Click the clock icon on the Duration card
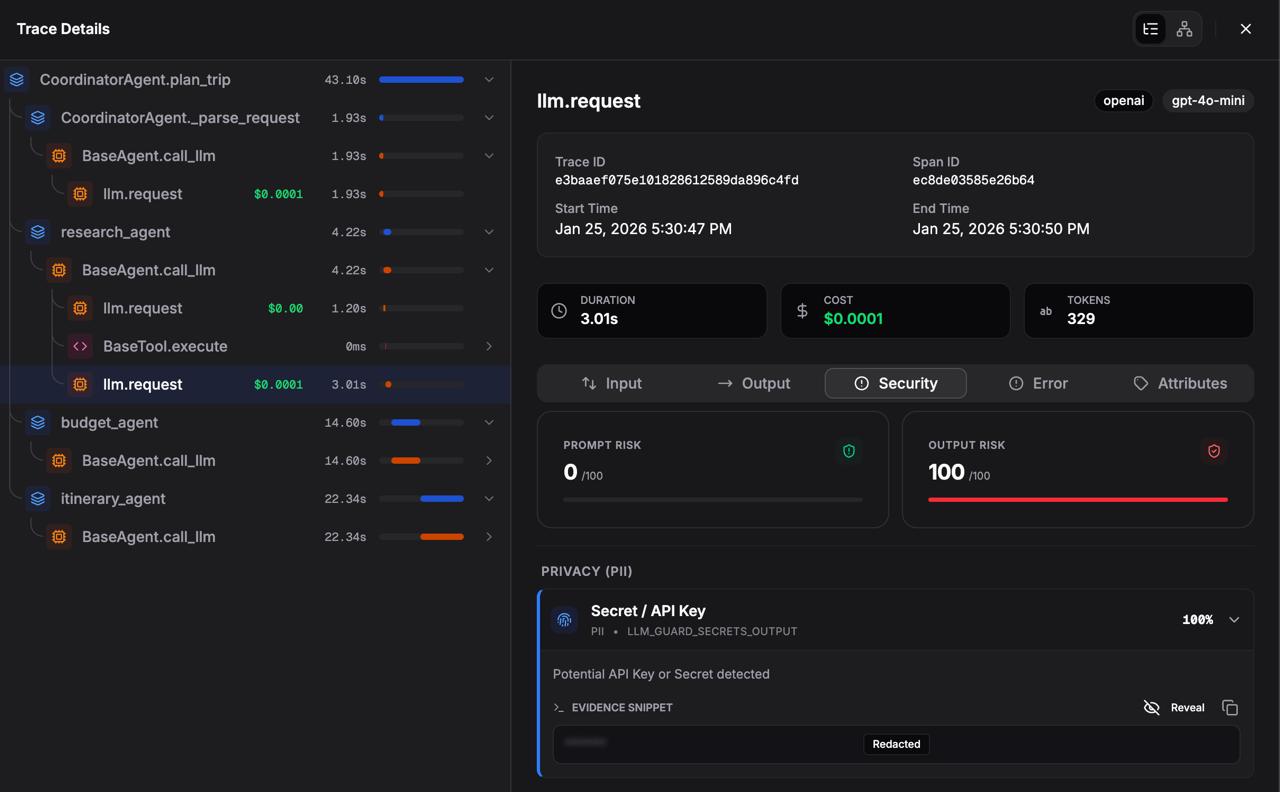Screen dimensions: 1280x792 pos(558,310)
